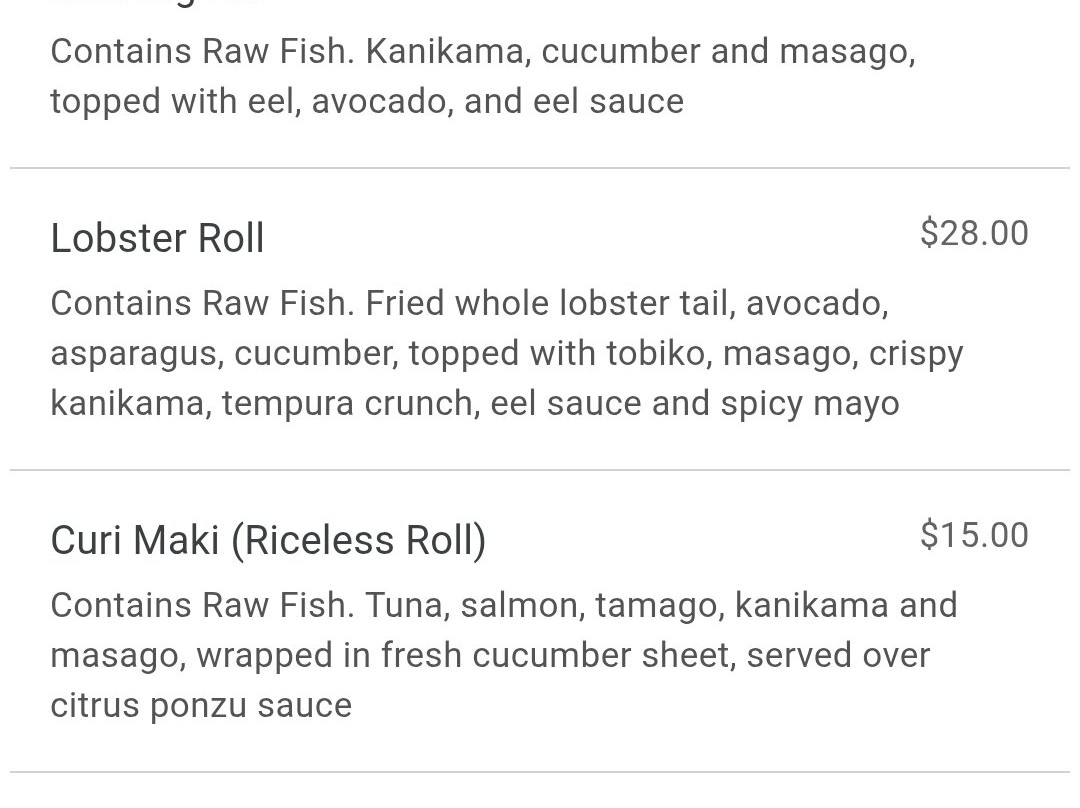Viewport: 1080px width, 808px height.
Task: Click 'Tuna, salmon, tamago' description line
Action: tap(545, 606)
